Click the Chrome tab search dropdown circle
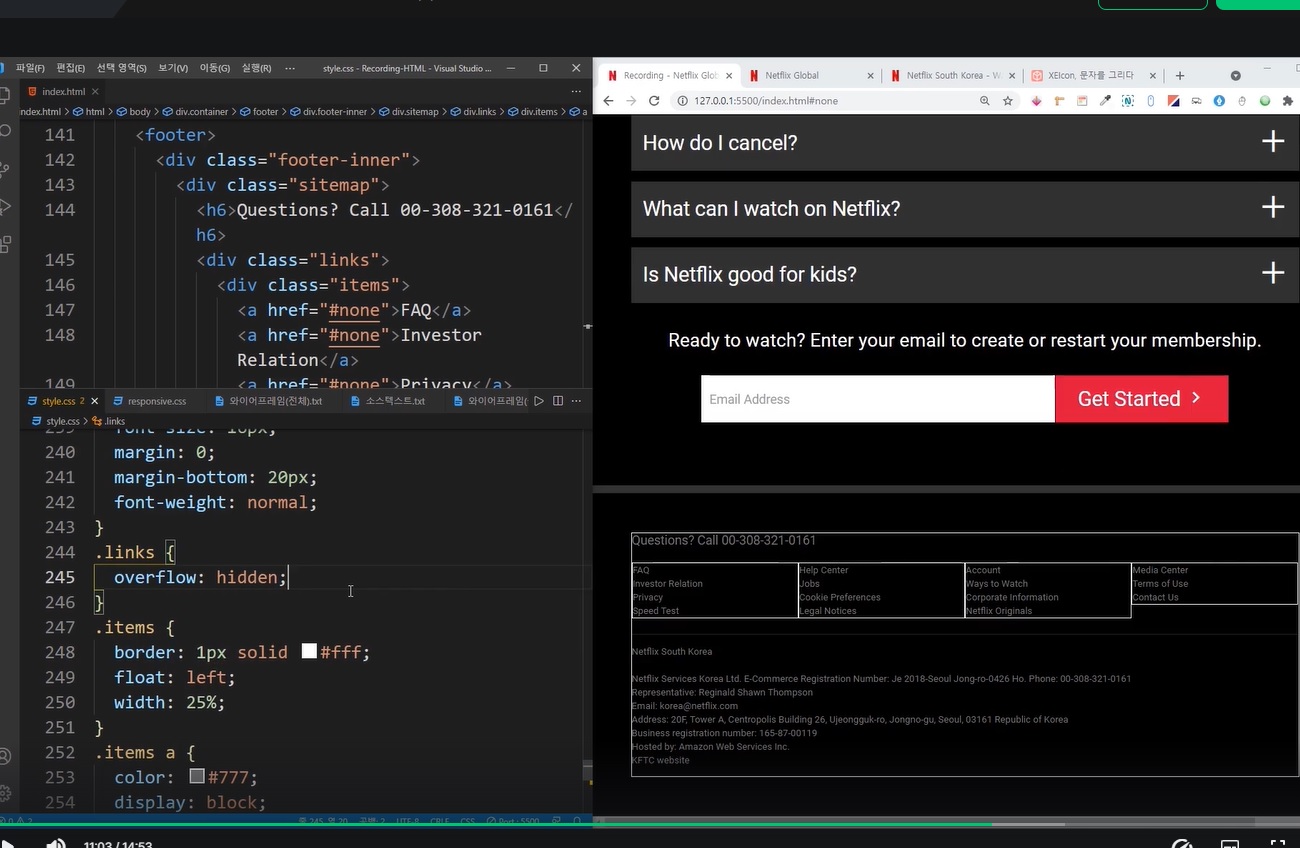Image resolution: width=1300 pixels, height=848 pixels. [1236, 75]
